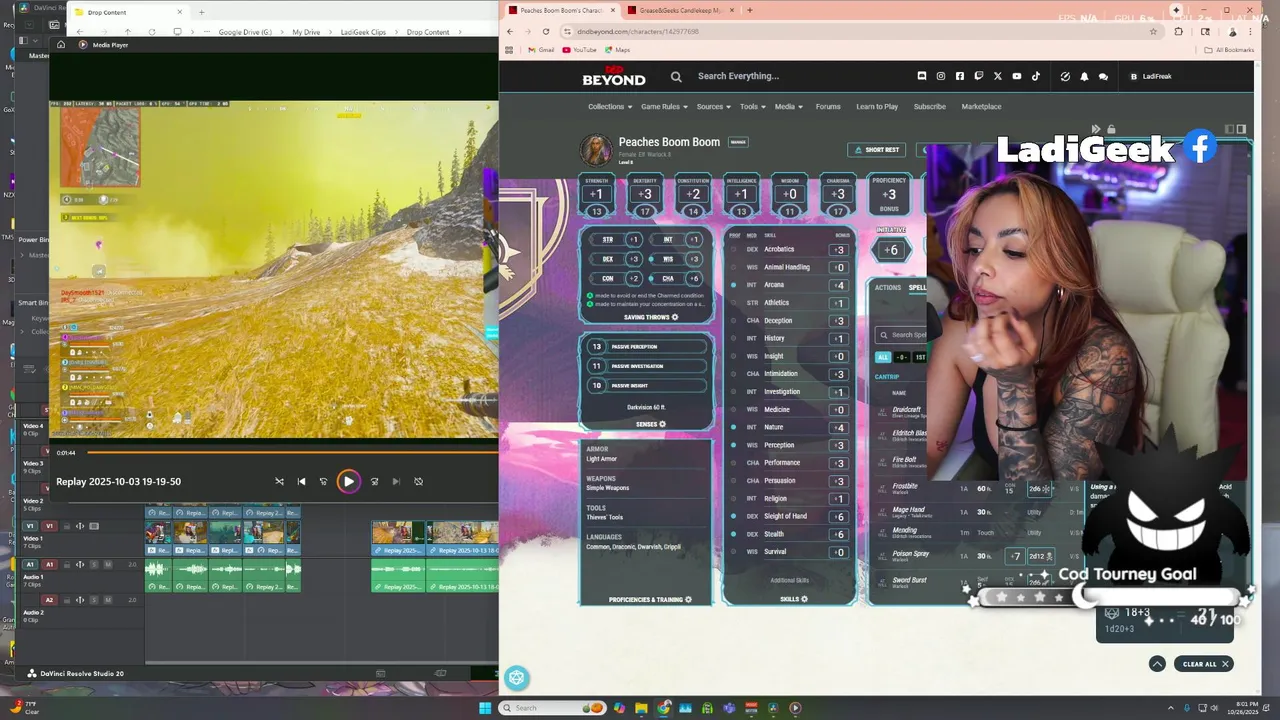Go back in the Chrome browser
This screenshot has height=720, width=1280.
[510, 31]
